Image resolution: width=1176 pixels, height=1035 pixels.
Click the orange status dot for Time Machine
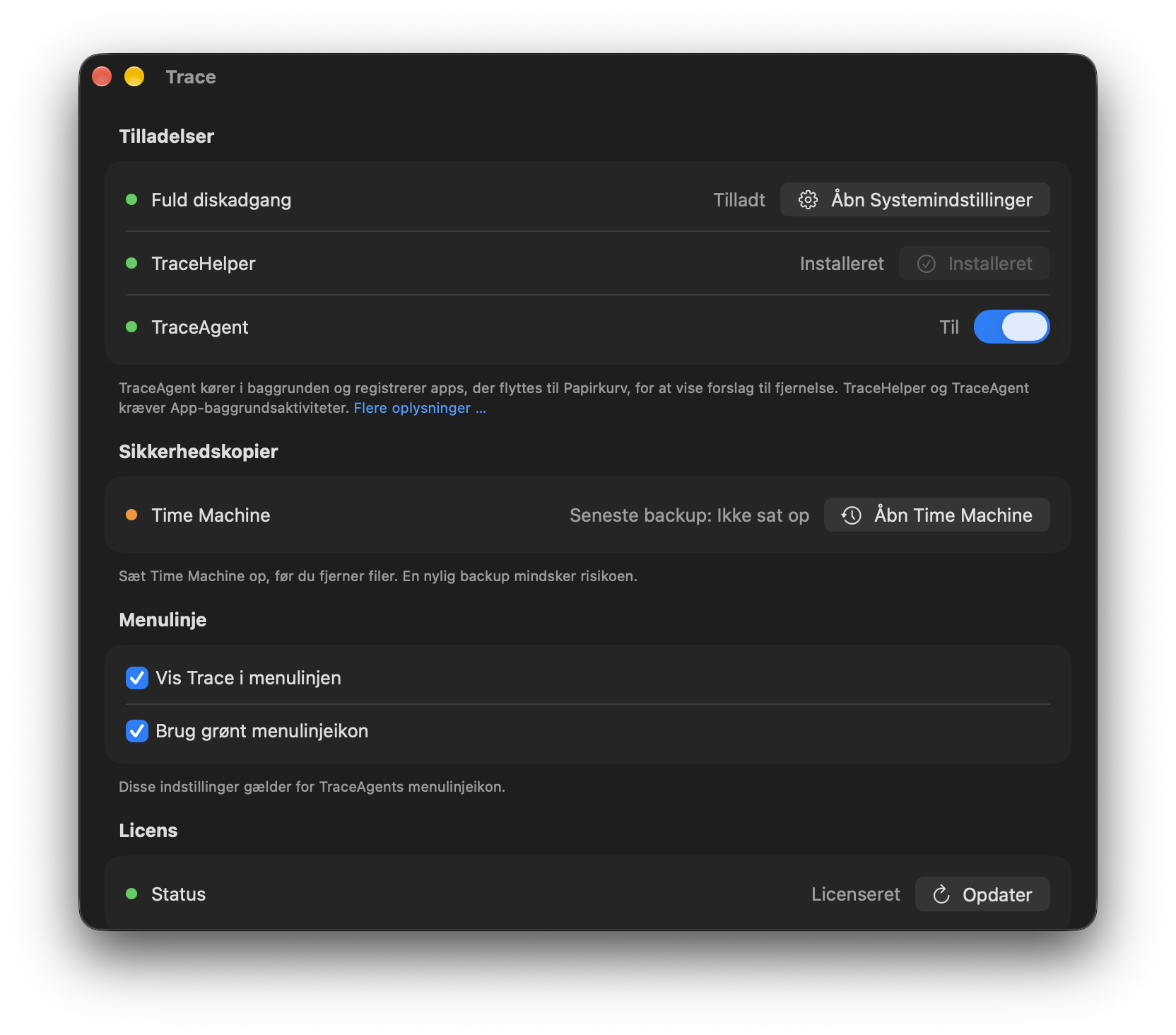click(131, 515)
